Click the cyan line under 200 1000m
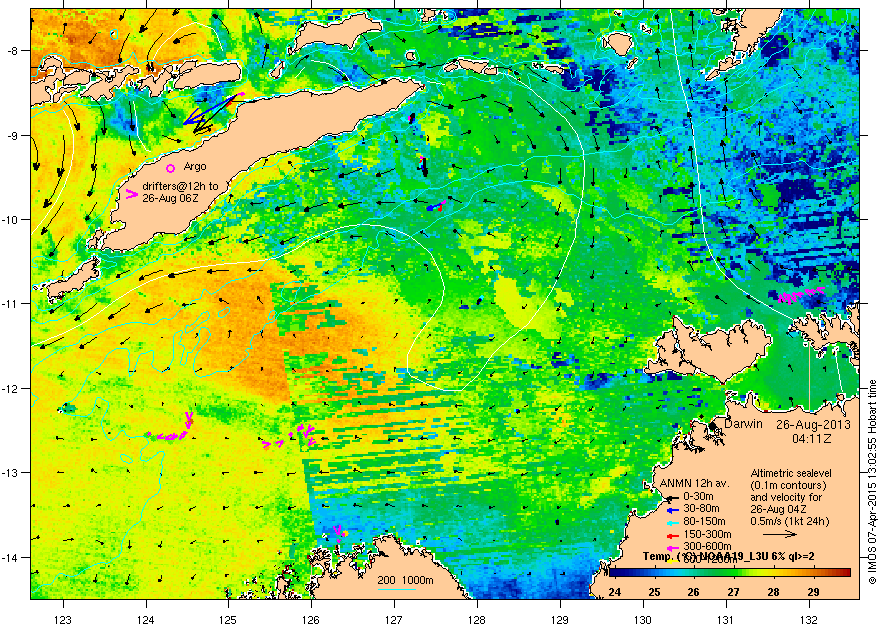 396,589
